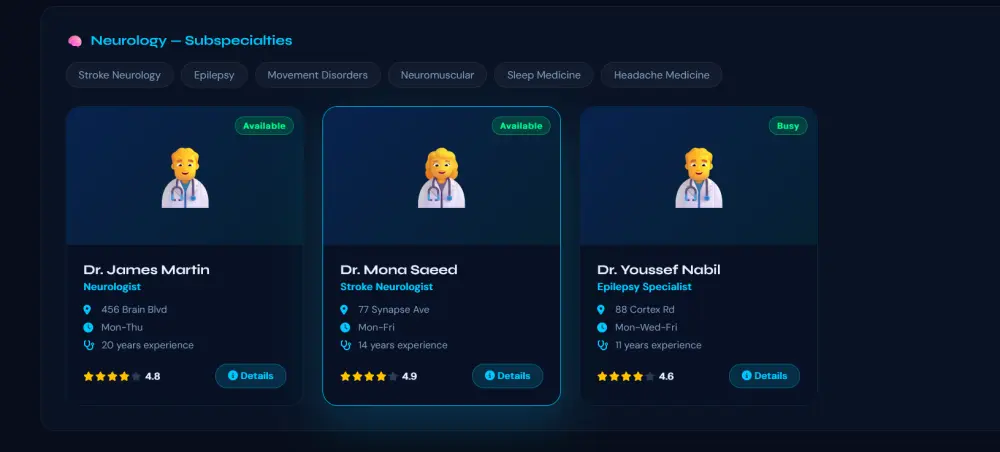Select the Neuromuscular chip
Image resolution: width=1000 pixels, height=452 pixels.
437,75
